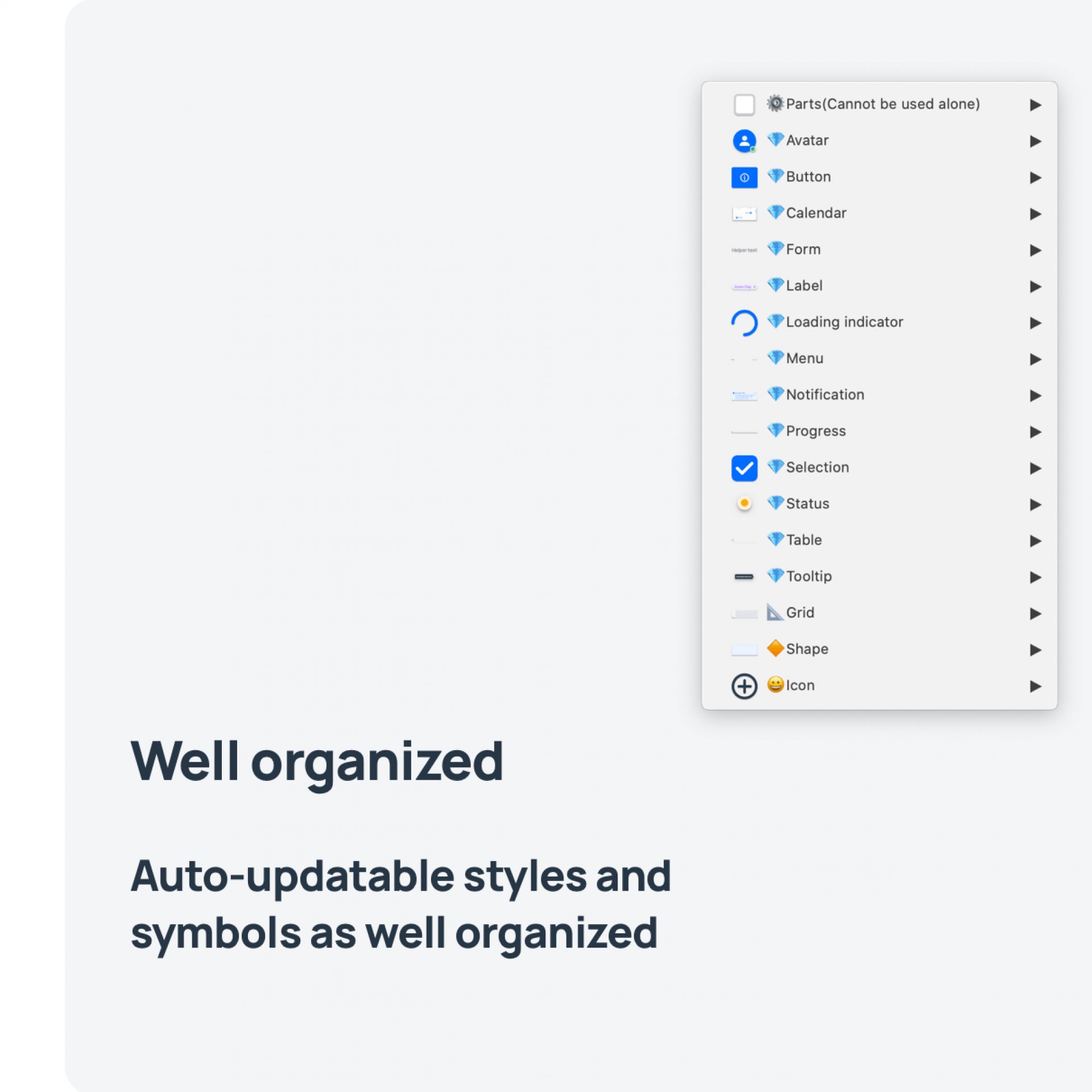Select the Table menu entry
1092x1092 pixels.
[804, 540]
